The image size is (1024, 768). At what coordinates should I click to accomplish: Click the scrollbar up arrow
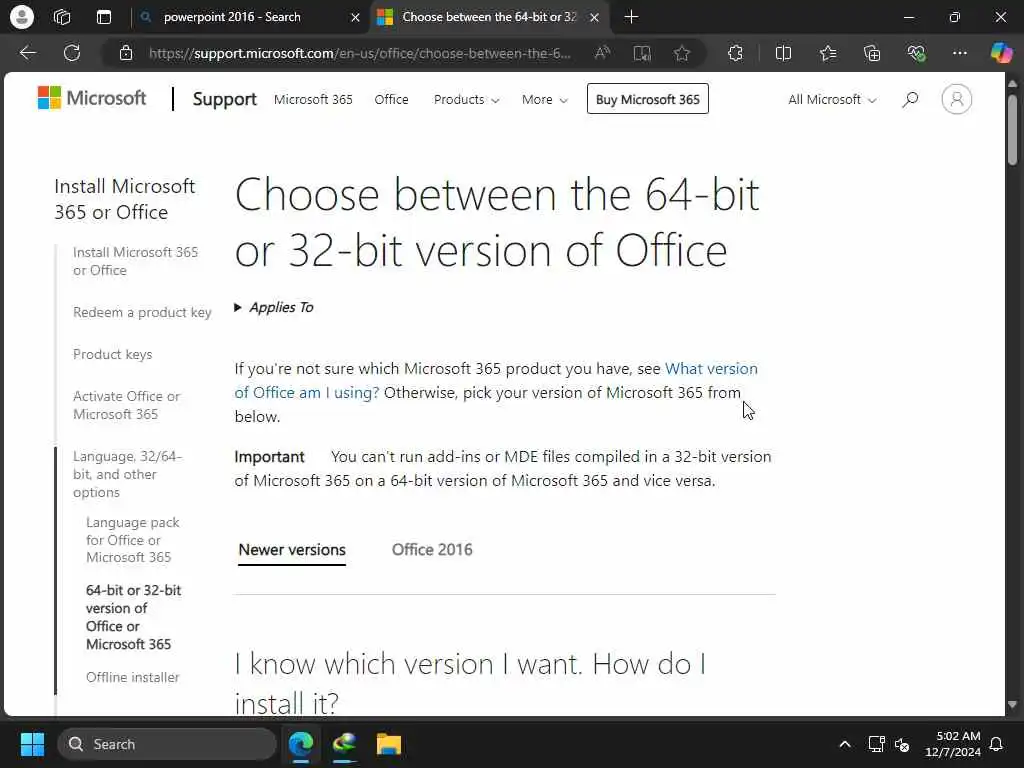click(x=1012, y=84)
